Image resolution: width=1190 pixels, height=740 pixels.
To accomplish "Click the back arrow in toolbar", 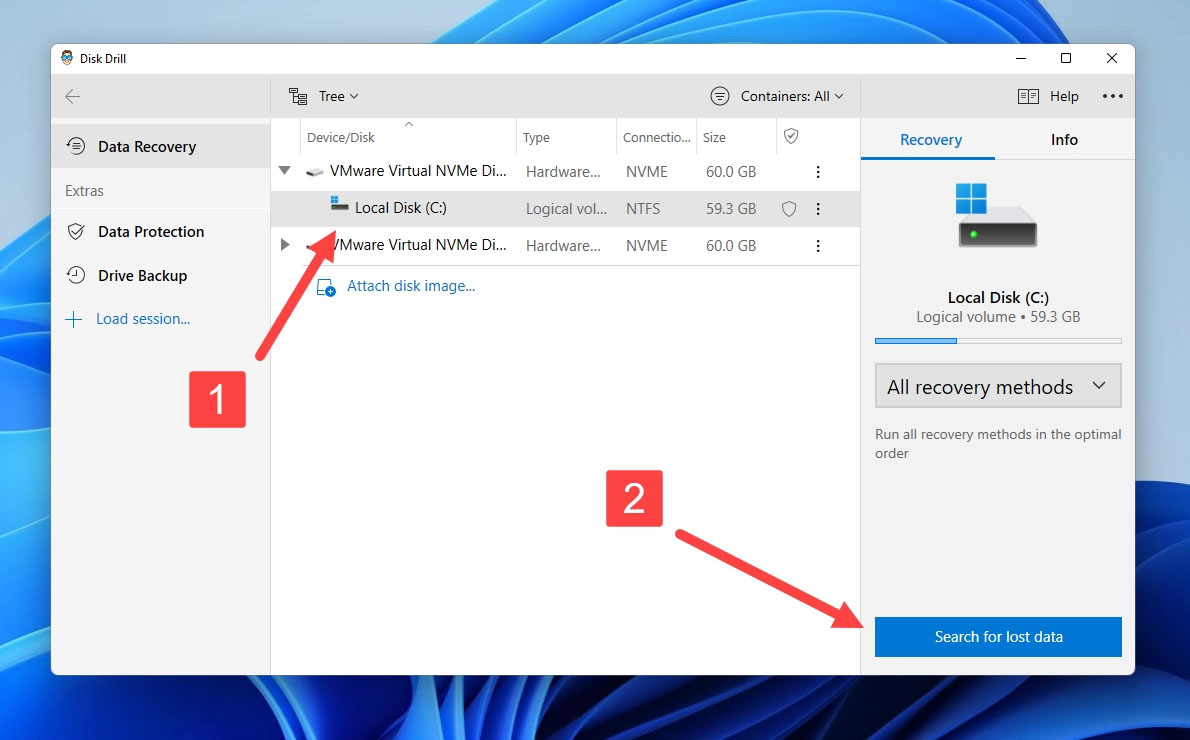I will click(x=73, y=96).
